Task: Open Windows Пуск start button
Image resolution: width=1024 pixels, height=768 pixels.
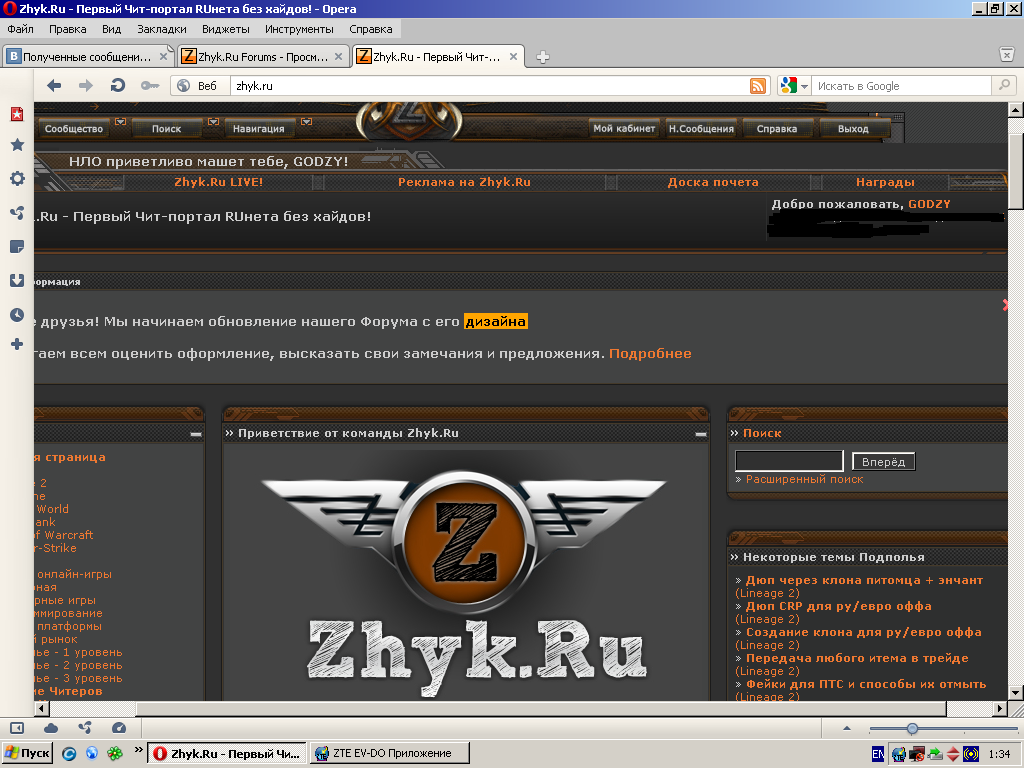Action: coord(27,754)
